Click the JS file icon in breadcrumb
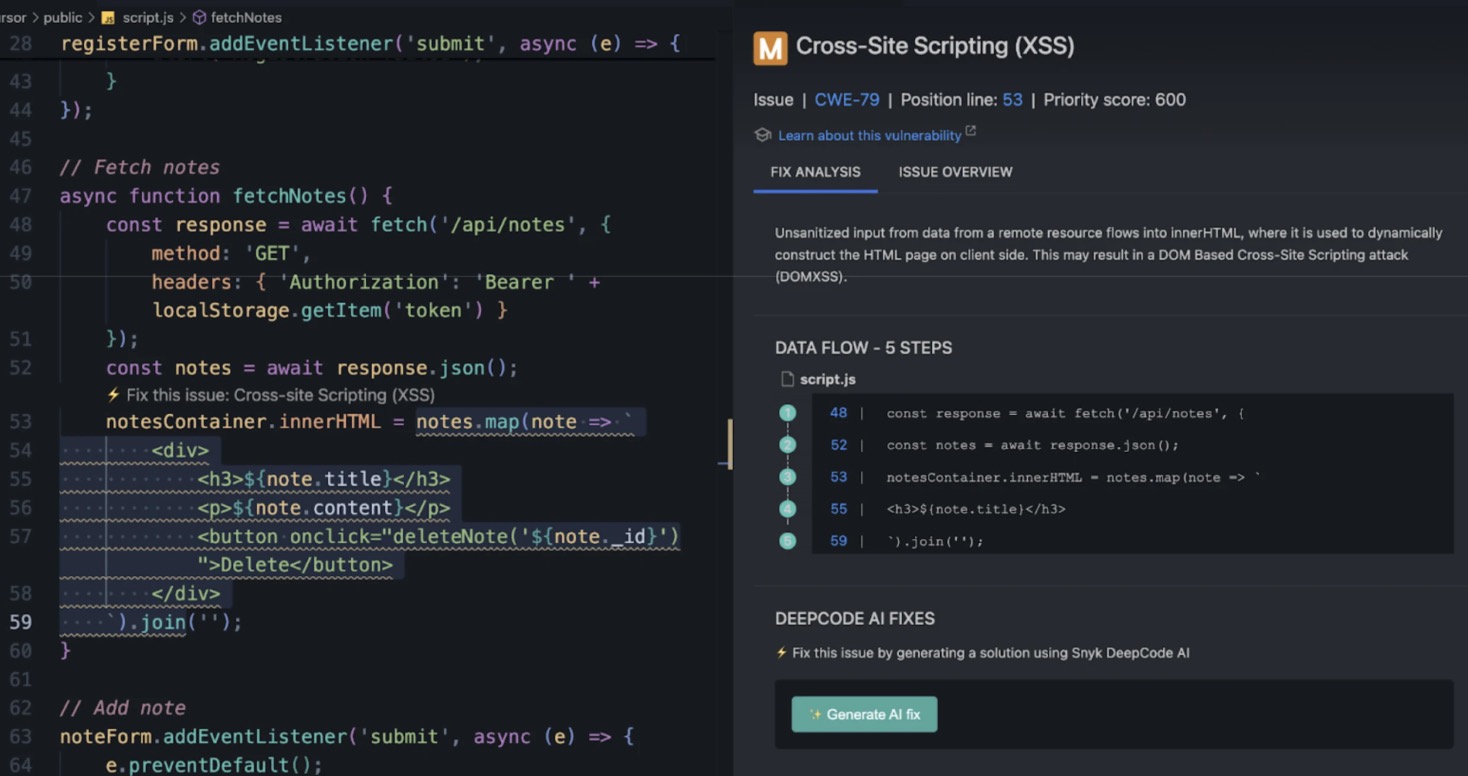This screenshot has width=1468, height=776. 108,17
